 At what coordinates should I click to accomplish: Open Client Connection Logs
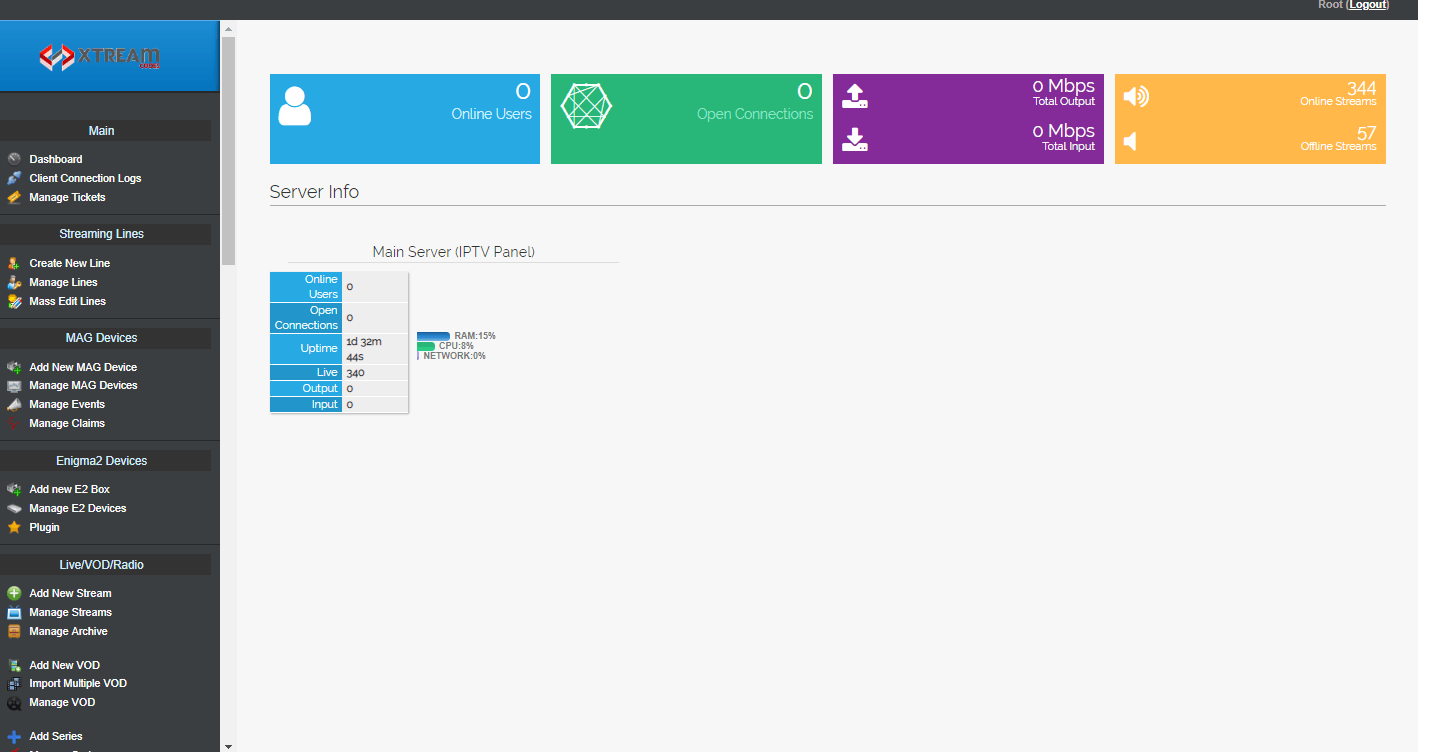coord(85,178)
